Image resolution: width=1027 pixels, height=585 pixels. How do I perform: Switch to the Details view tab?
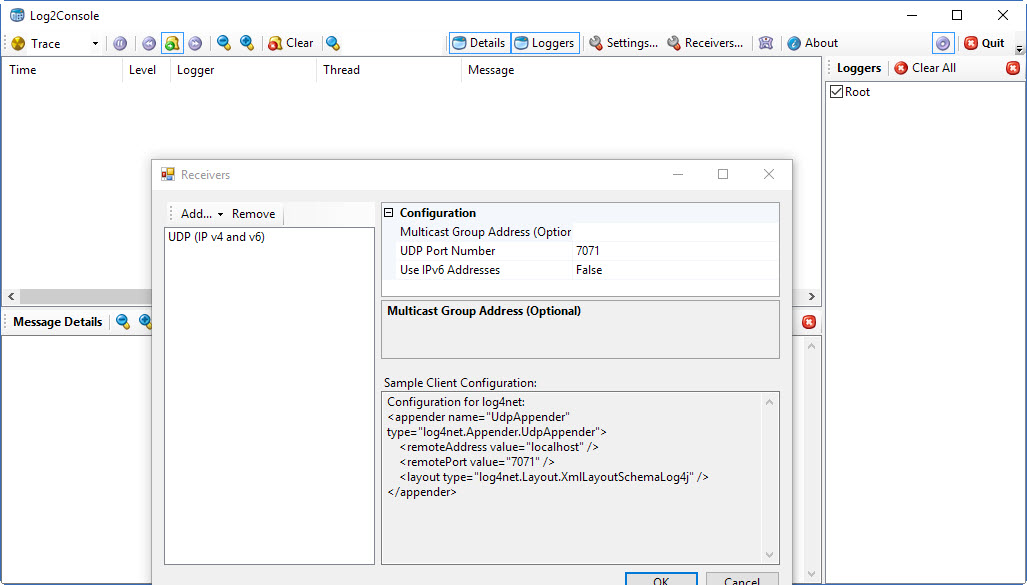click(x=479, y=43)
